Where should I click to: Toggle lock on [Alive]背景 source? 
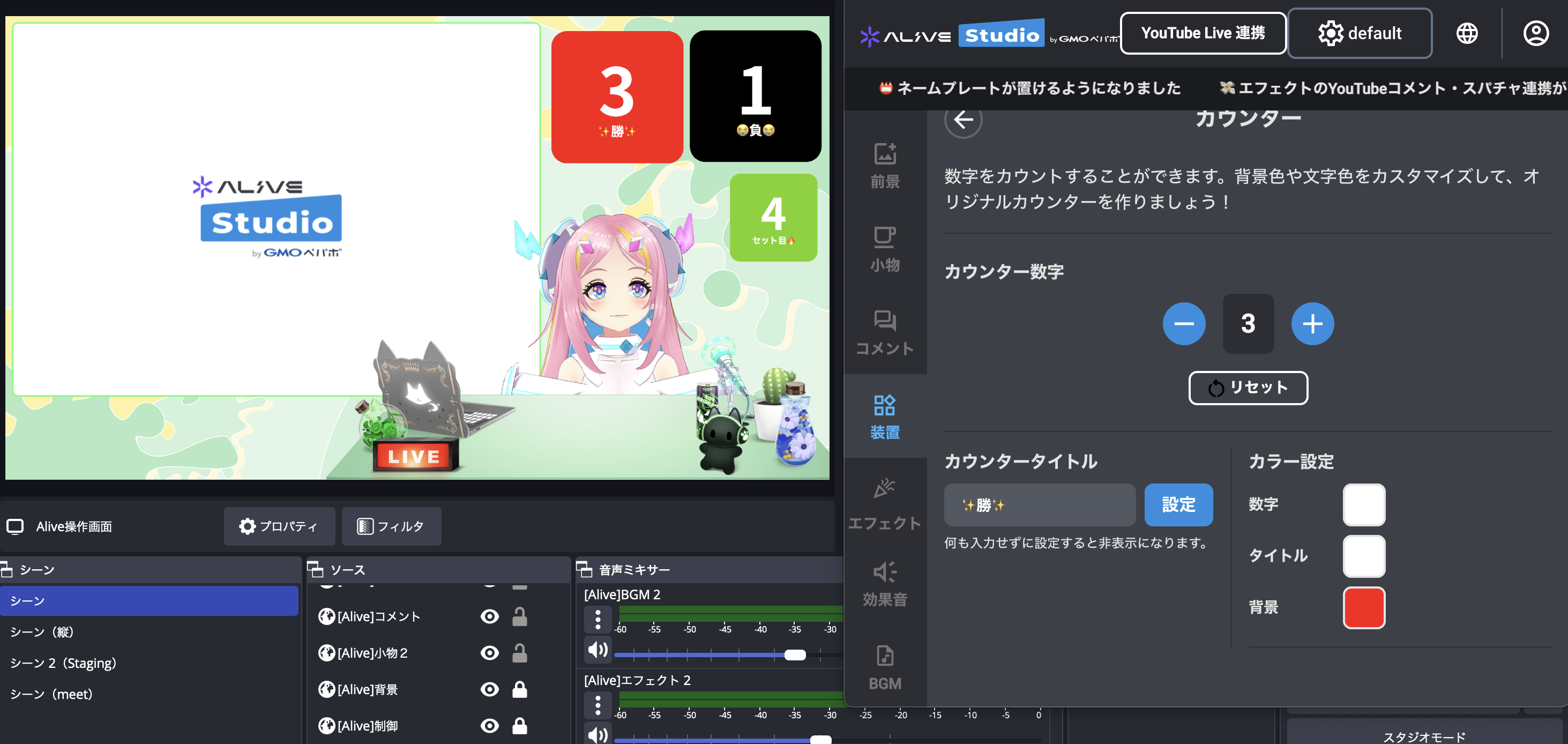click(519, 689)
